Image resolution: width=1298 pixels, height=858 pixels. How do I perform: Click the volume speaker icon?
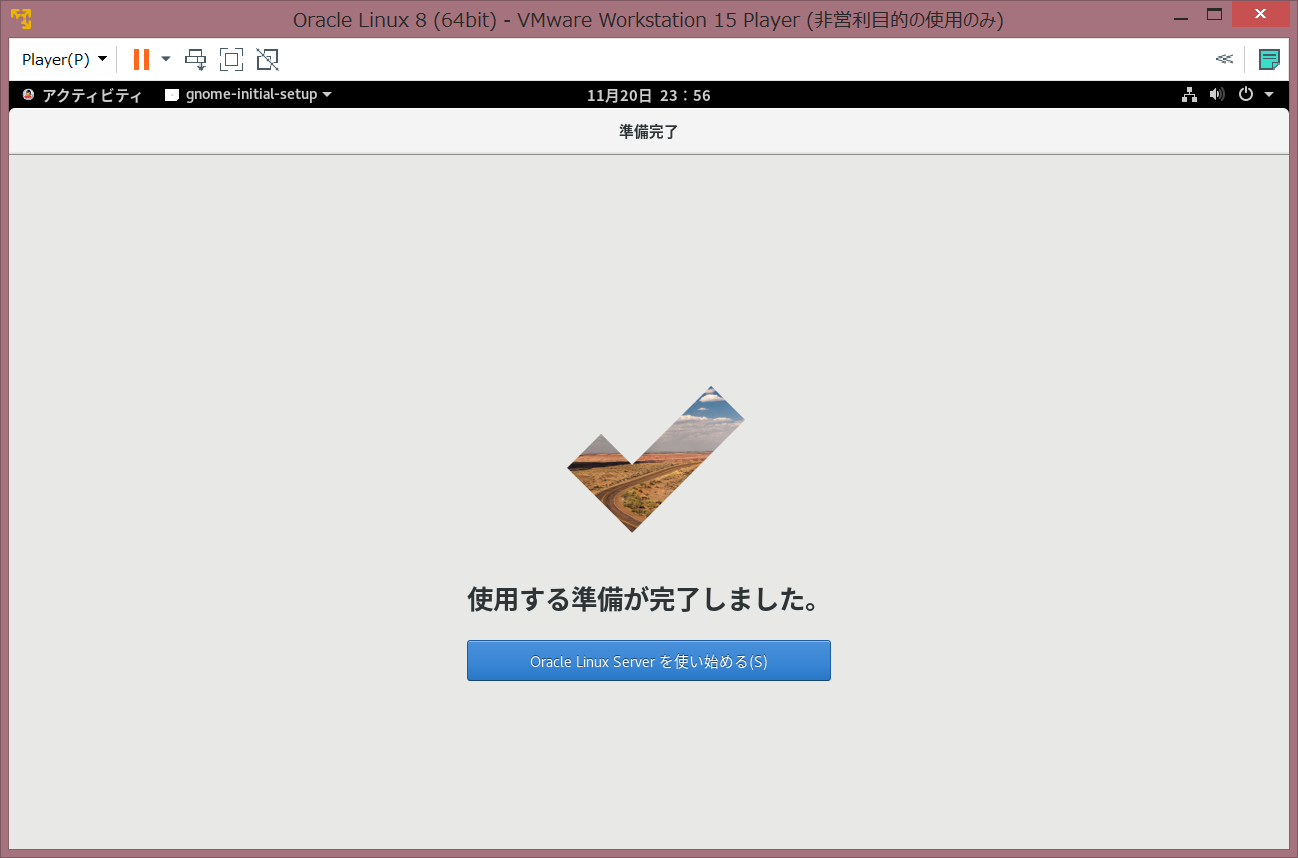point(1216,95)
